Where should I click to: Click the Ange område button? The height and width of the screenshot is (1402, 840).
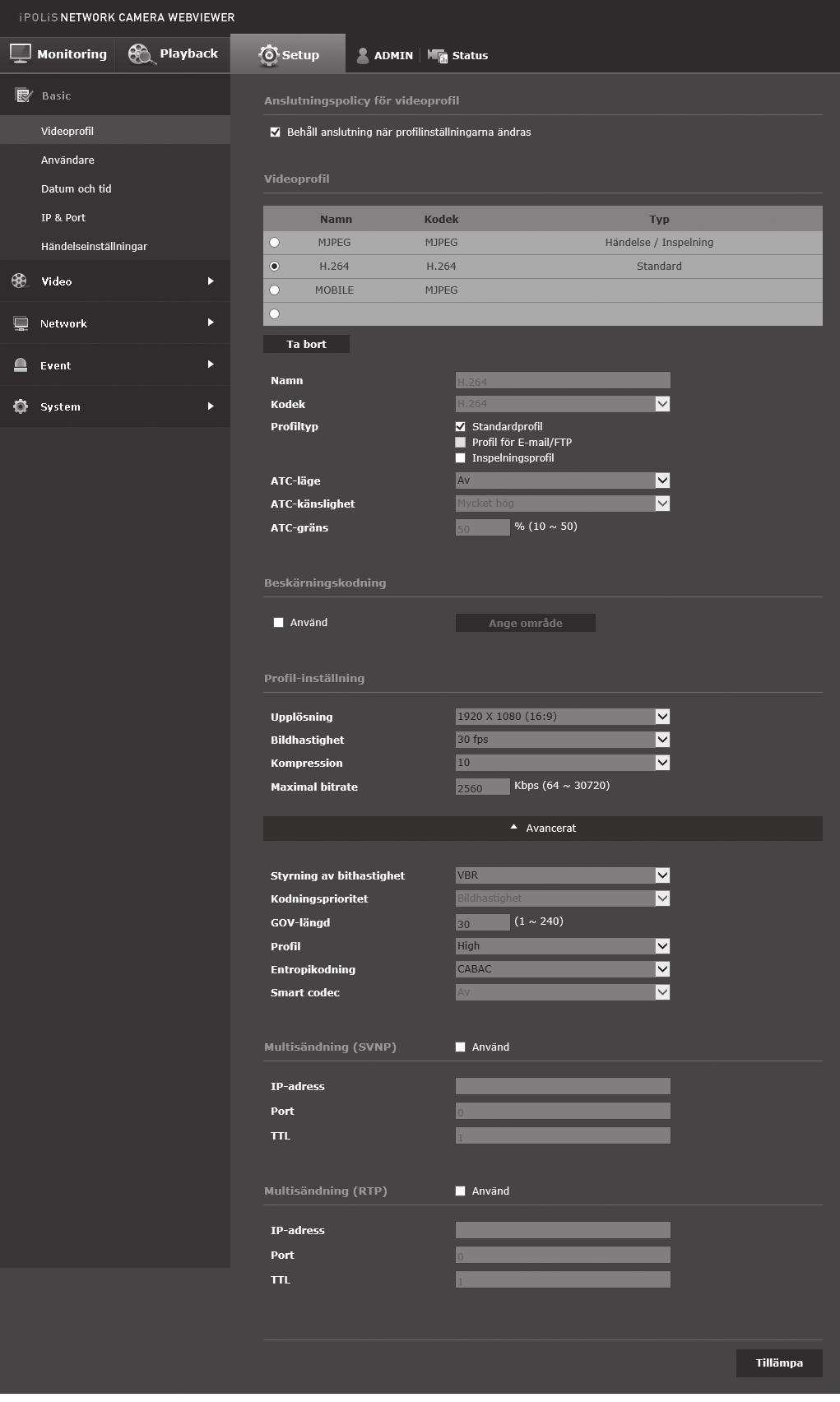[526, 623]
